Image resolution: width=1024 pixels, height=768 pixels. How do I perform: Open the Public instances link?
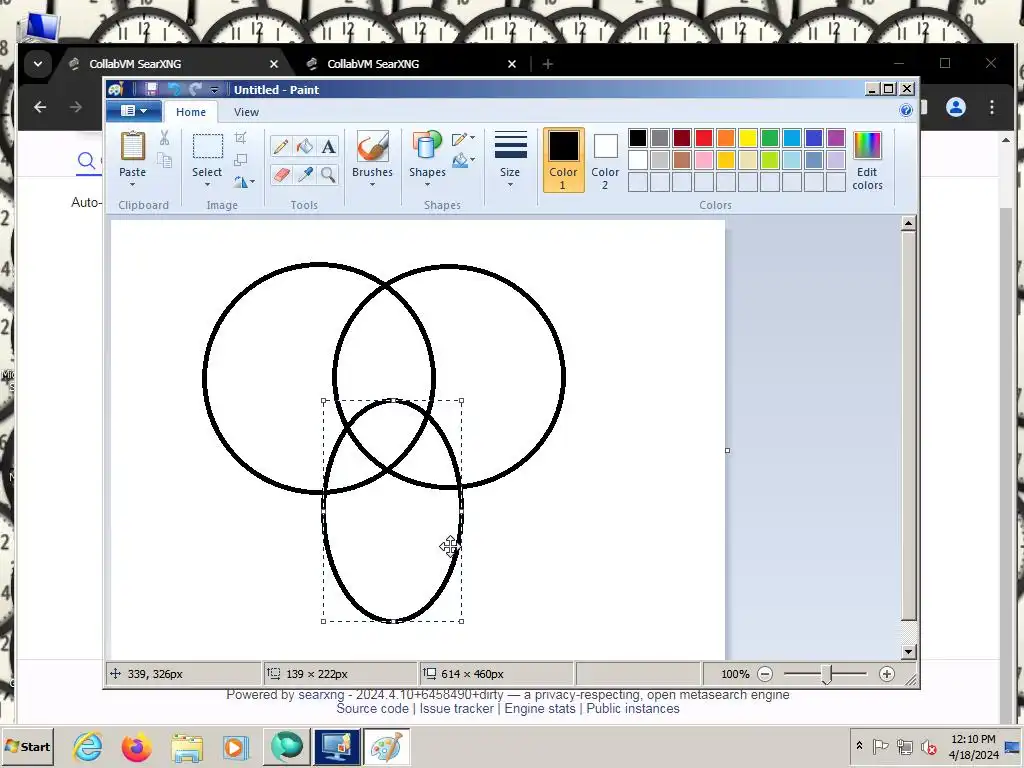point(633,709)
